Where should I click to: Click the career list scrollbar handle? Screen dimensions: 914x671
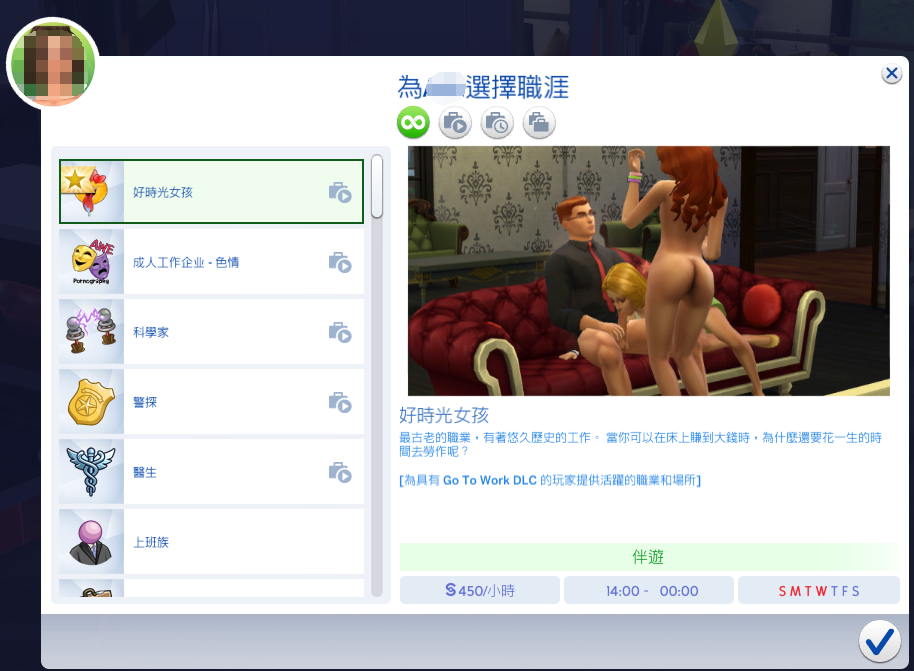pyautogui.click(x=377, y=187)
